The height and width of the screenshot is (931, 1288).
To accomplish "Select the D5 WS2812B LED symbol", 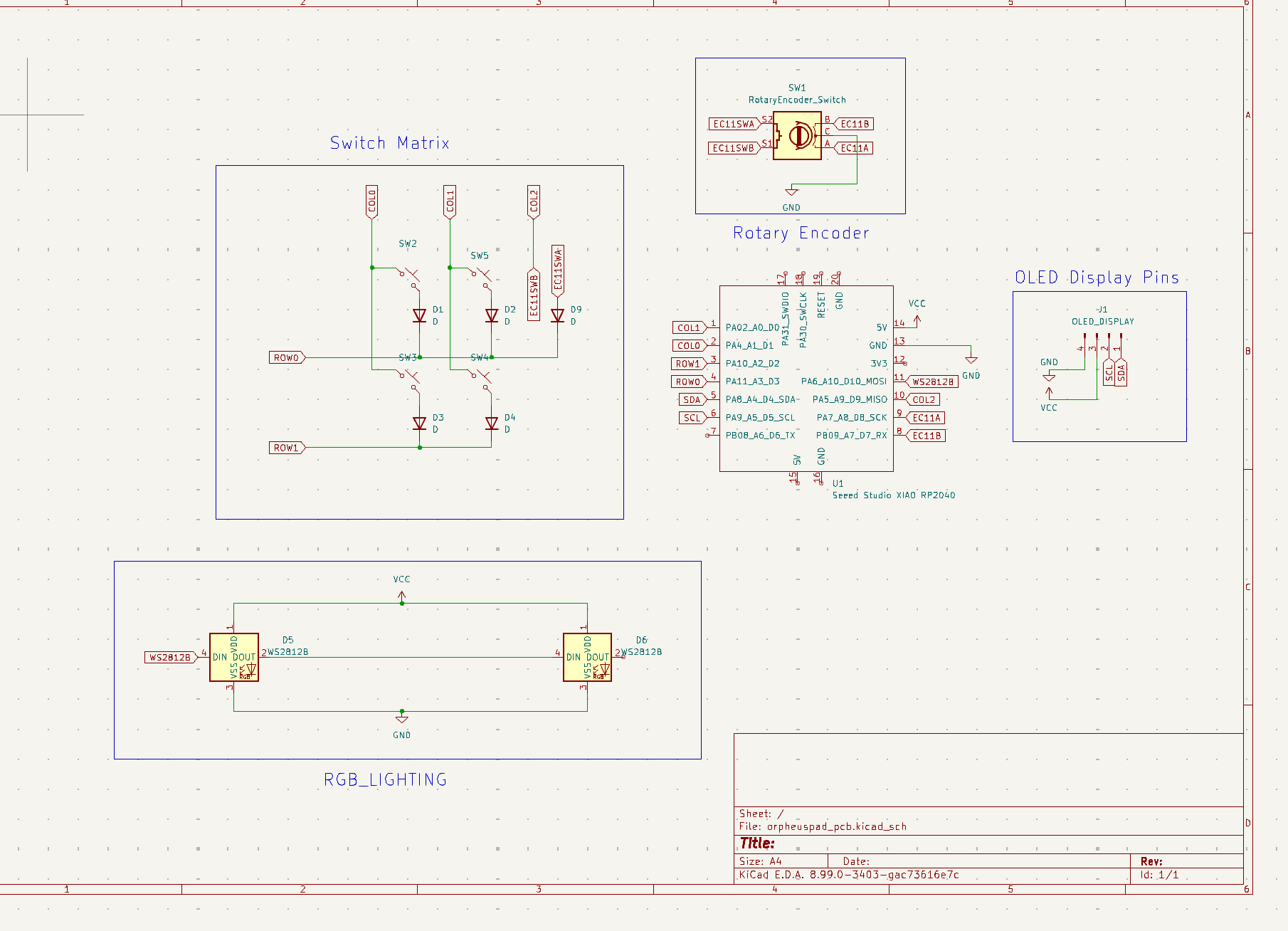I will pos(233,657).
